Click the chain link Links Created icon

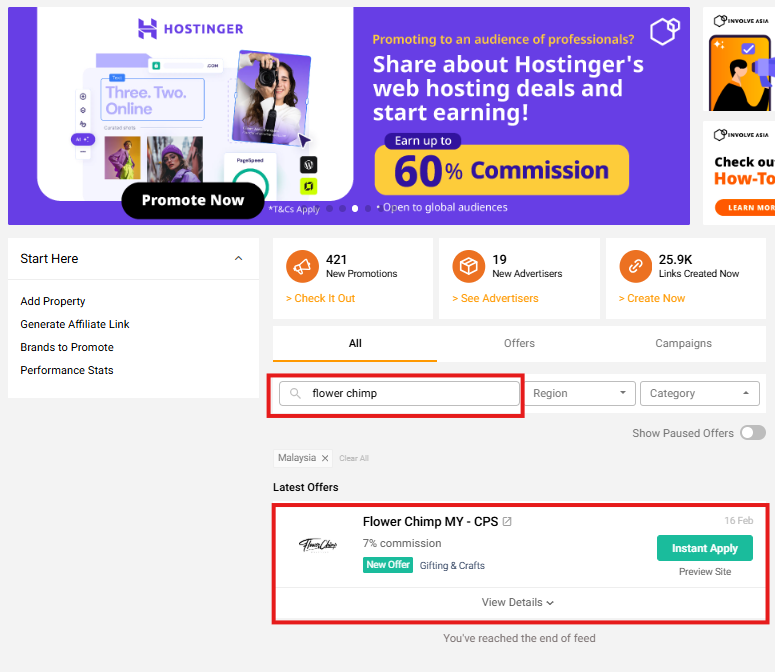tap(635, 266)
